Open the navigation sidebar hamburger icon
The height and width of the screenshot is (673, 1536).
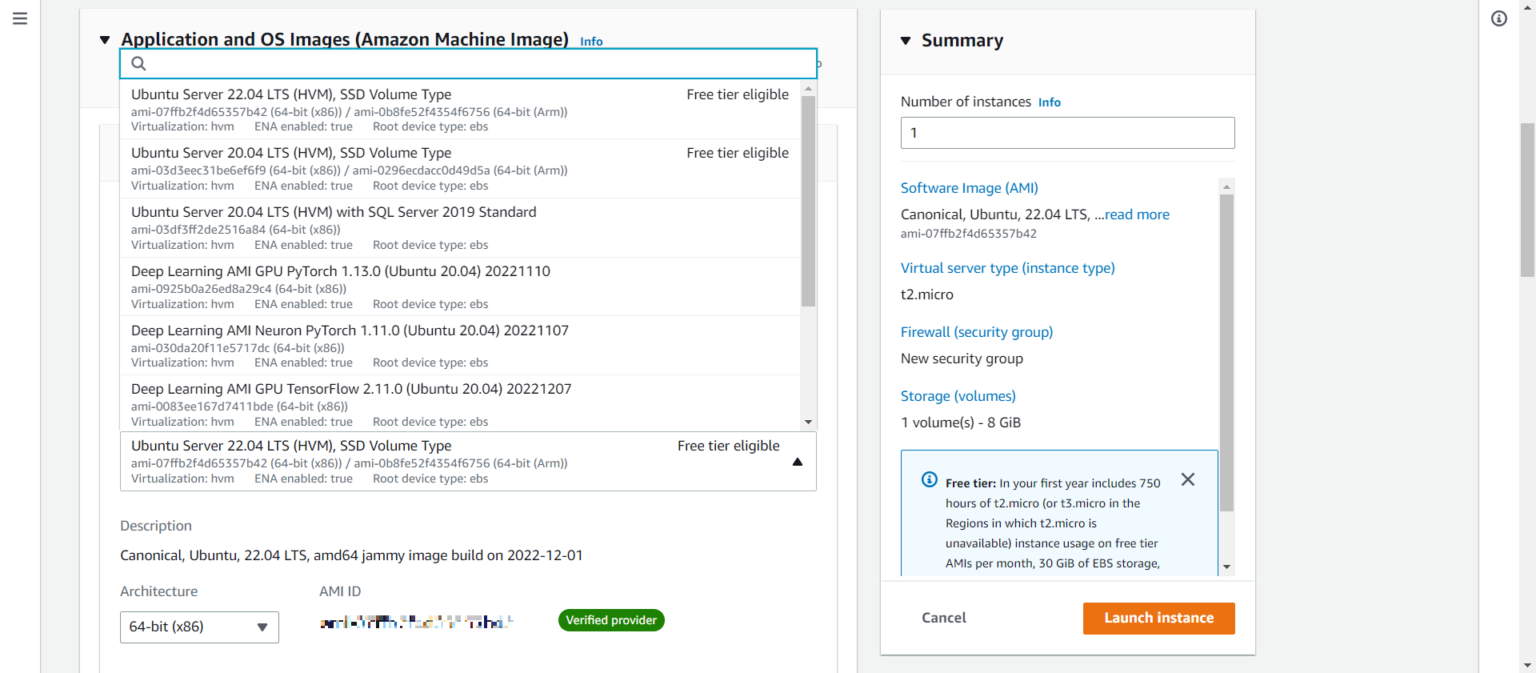[x=19, y=18]
